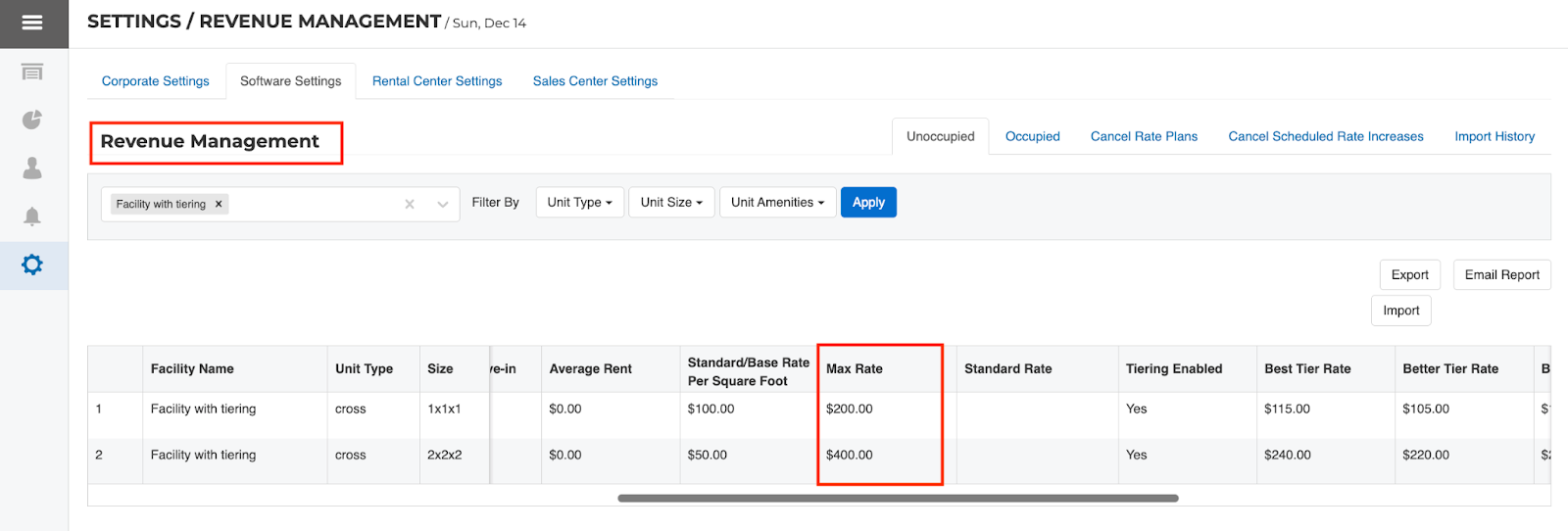Open the Cancel Scheduled Rate Increases tab
The image size is (1568, 531).
click(1325, 136)
